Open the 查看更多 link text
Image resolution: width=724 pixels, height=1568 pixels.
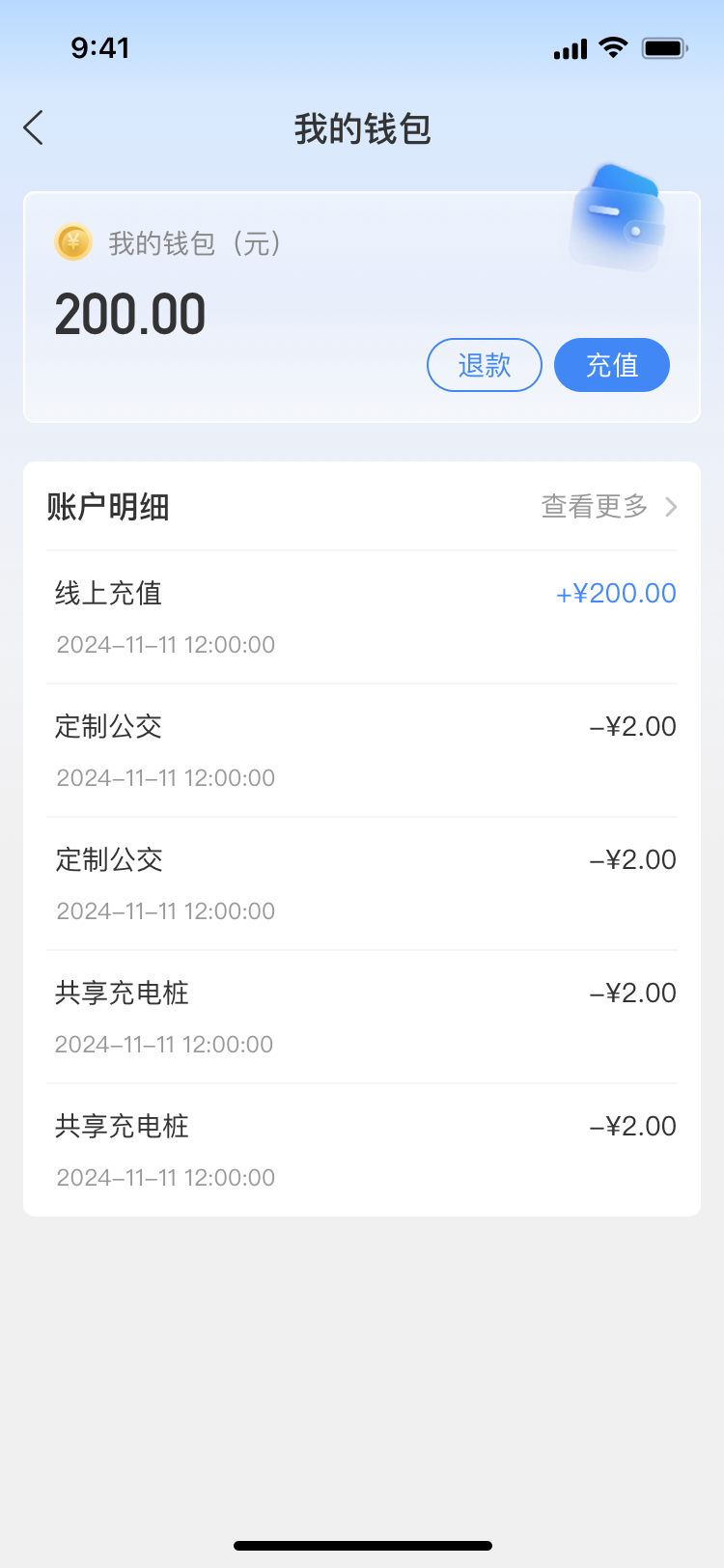[x=594, y=507]
